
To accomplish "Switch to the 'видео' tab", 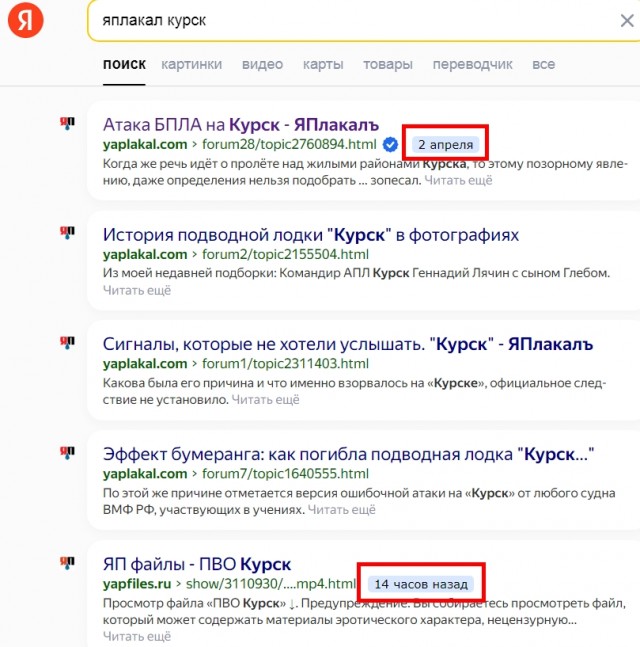I will point(262,64).
